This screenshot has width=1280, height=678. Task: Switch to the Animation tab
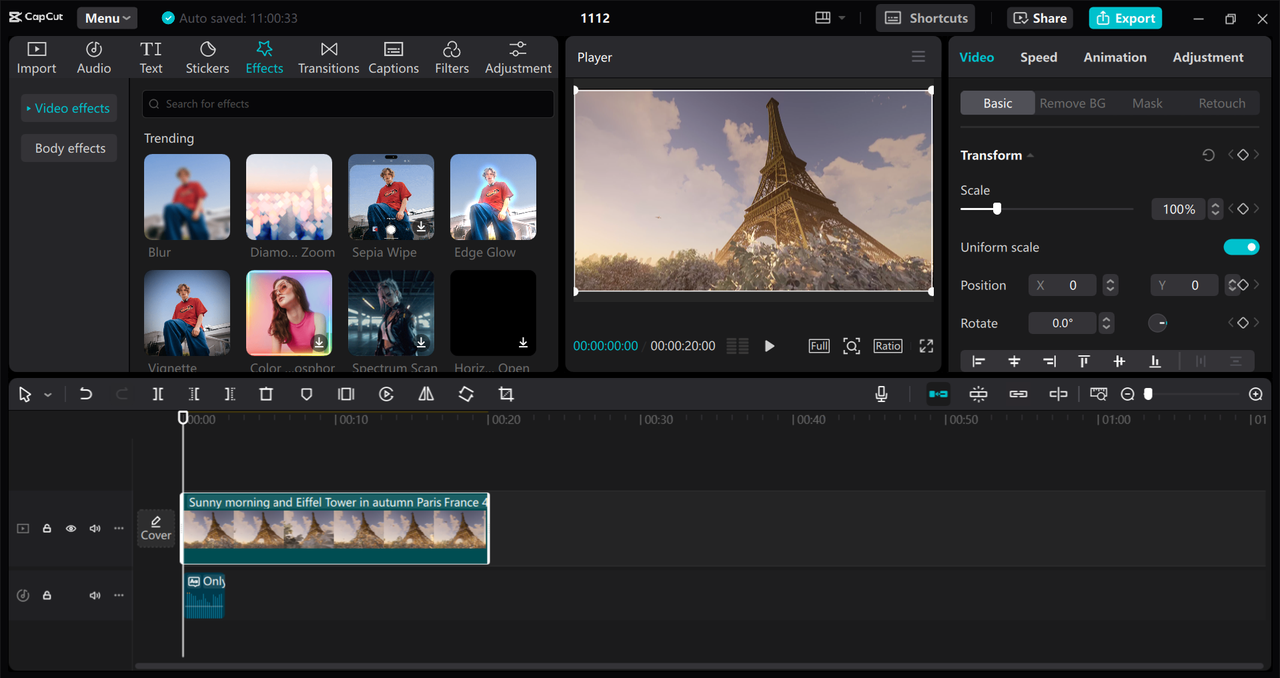tap(1115, 57)
